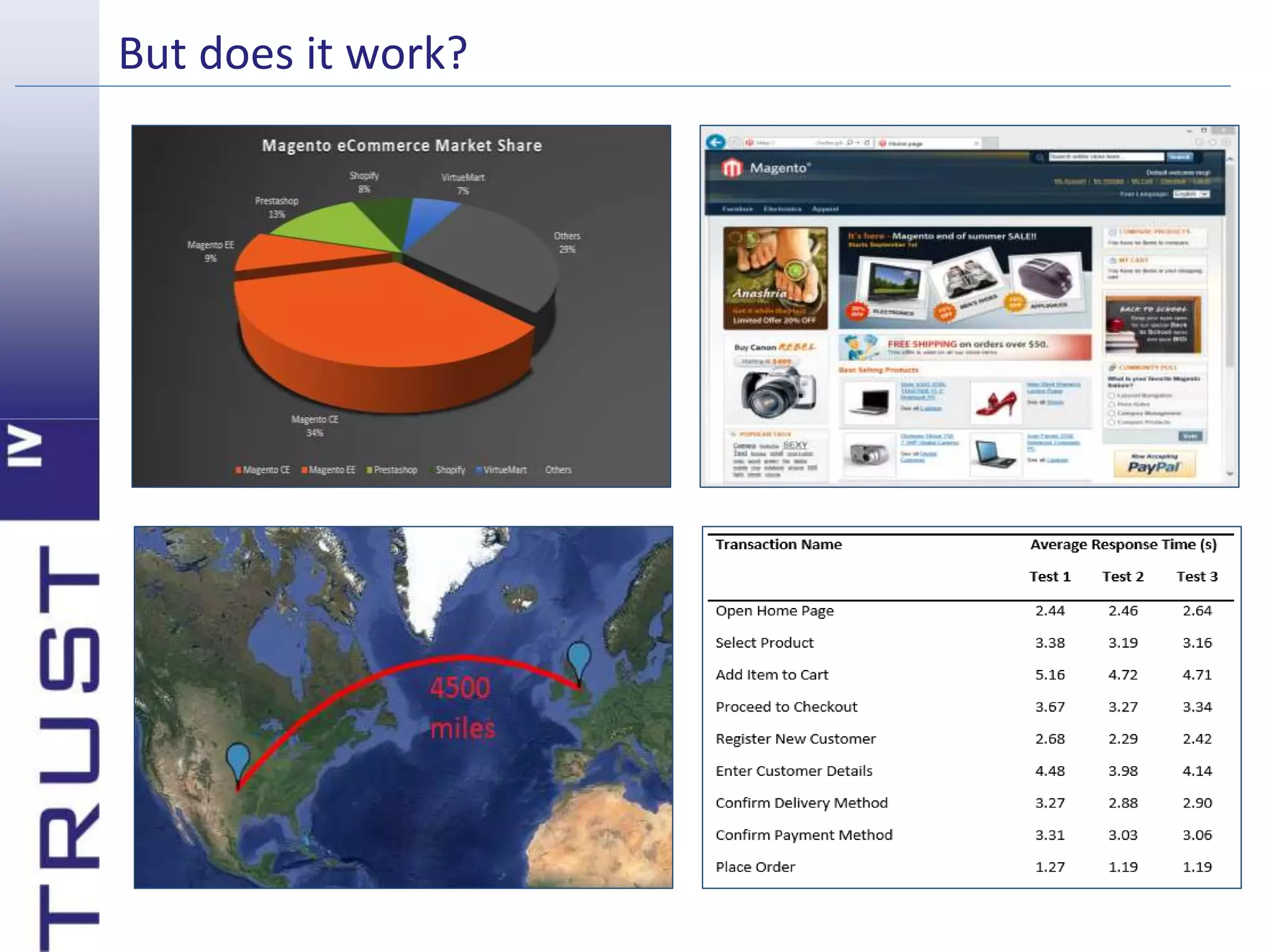Click the Vote button in Community Poll

pos(1189,436)
